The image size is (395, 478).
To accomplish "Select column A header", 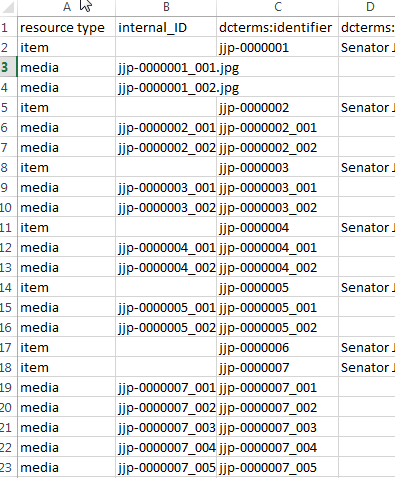I will [x=67, y=7].
